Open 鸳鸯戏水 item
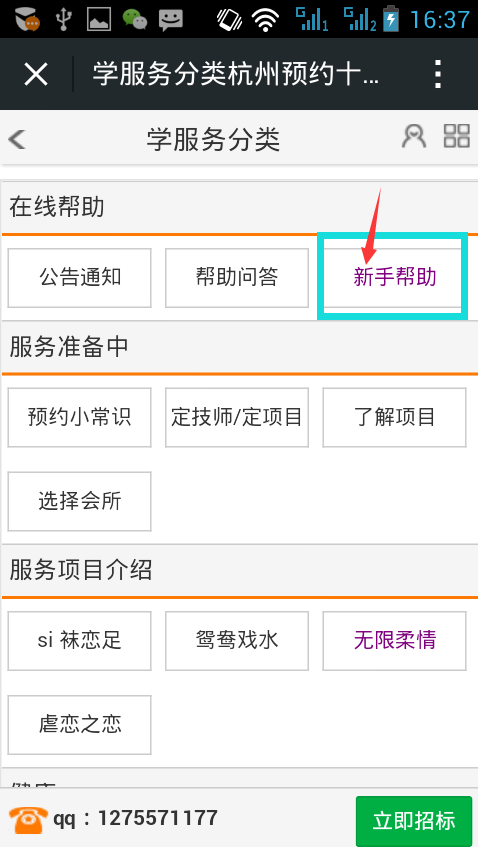This screenshot has width=478, height=847. (x=237, y=641)
